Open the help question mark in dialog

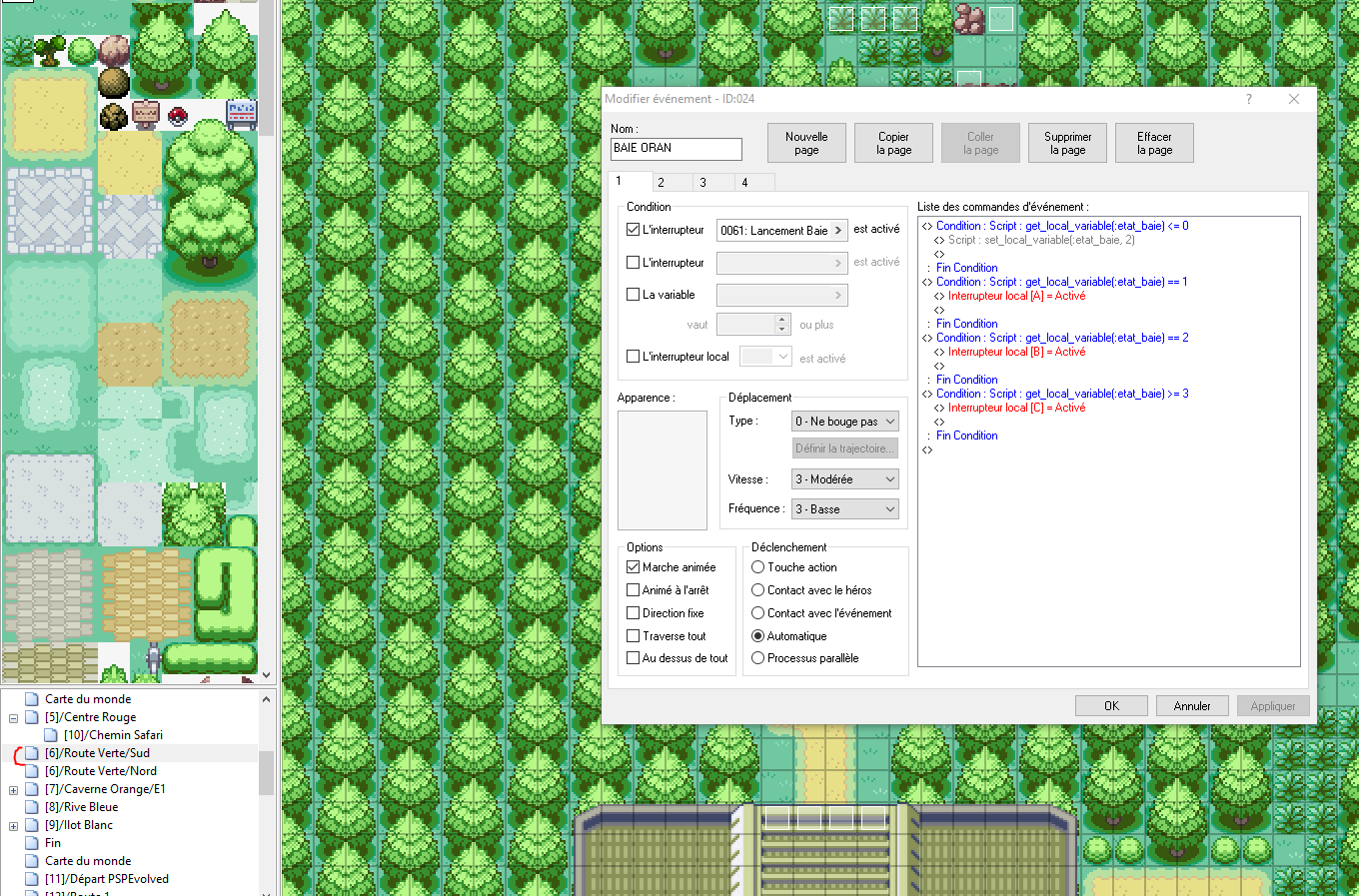coord(1248,99)
